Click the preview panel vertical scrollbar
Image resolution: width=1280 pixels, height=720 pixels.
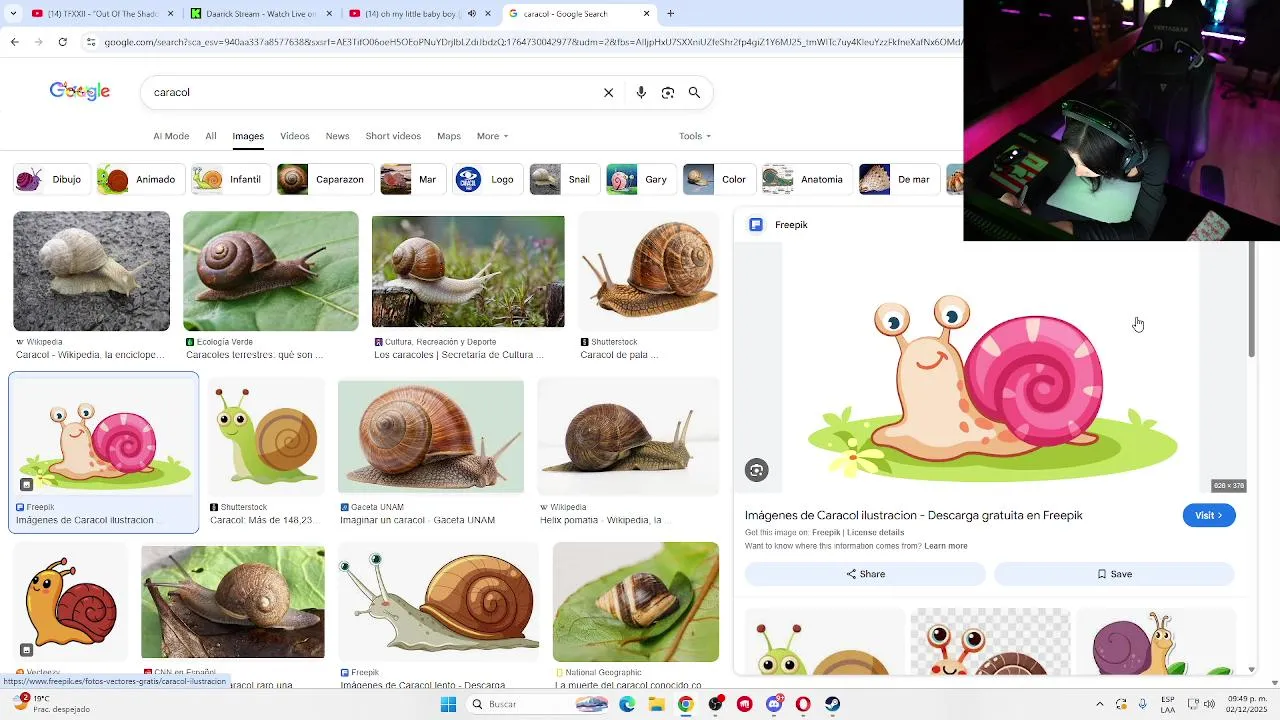coord(1251,300)
